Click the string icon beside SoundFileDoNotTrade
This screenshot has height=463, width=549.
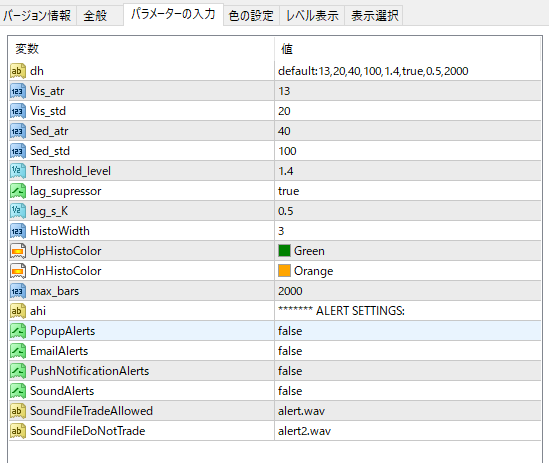coord(18,430)
